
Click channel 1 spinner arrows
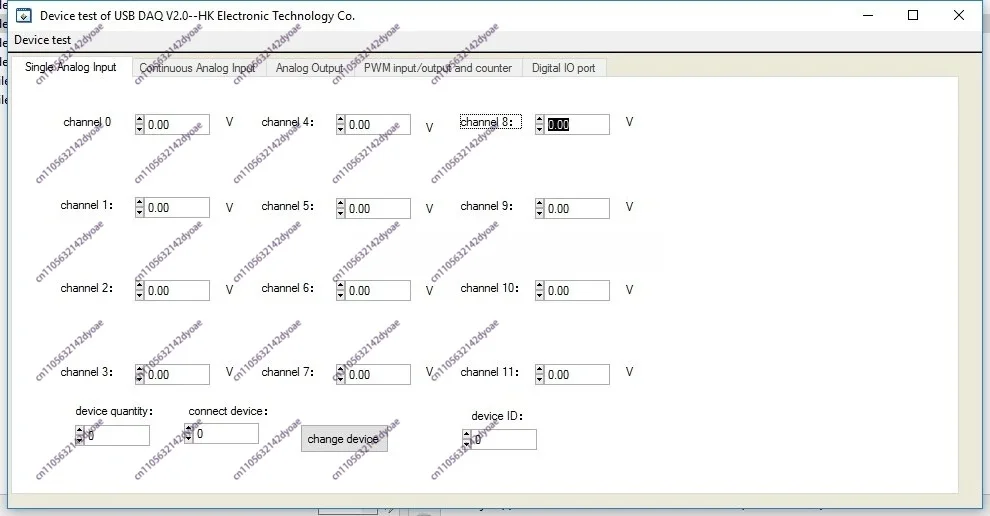(x=140, y=208)
